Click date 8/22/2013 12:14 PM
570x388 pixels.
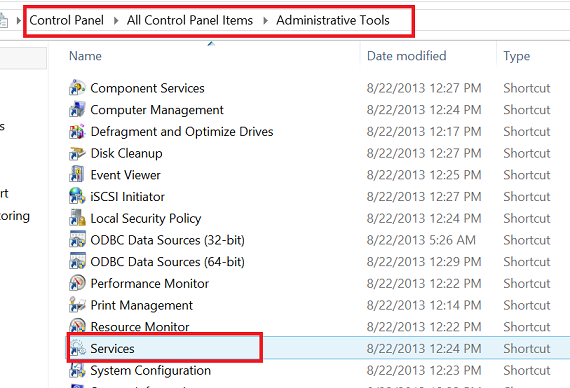[x=424, y=305]
